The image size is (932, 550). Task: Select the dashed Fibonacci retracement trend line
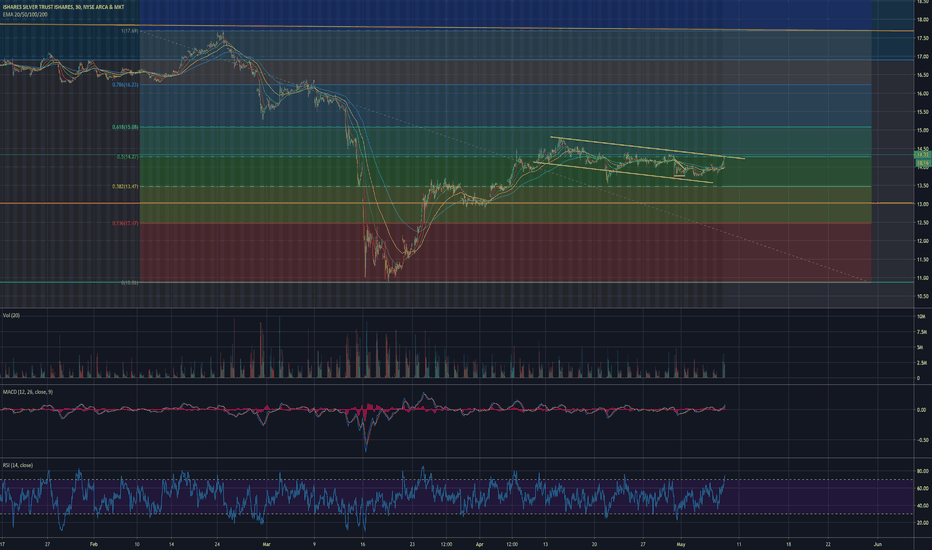pos(505,156)
